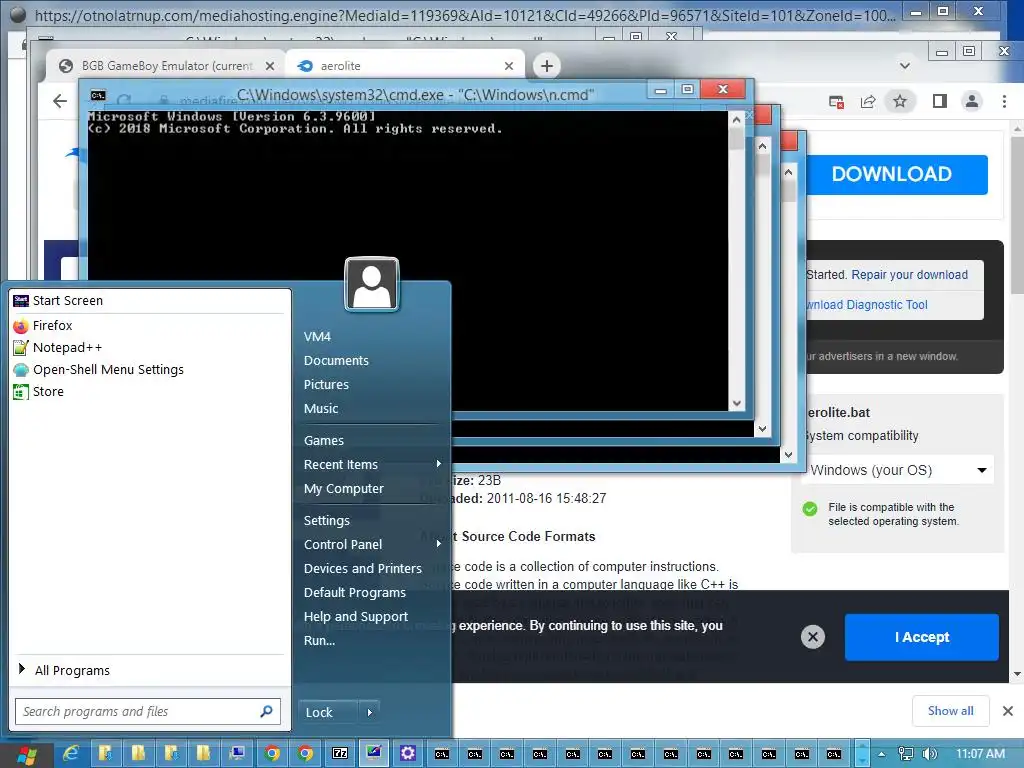Expand the Recent Items submenu
Screen dimensions: 1024x768
click(x=439, y=464)
